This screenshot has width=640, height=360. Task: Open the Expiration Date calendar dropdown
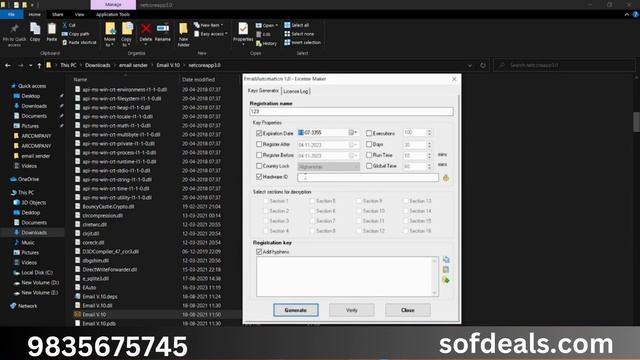tap(353, 133)
